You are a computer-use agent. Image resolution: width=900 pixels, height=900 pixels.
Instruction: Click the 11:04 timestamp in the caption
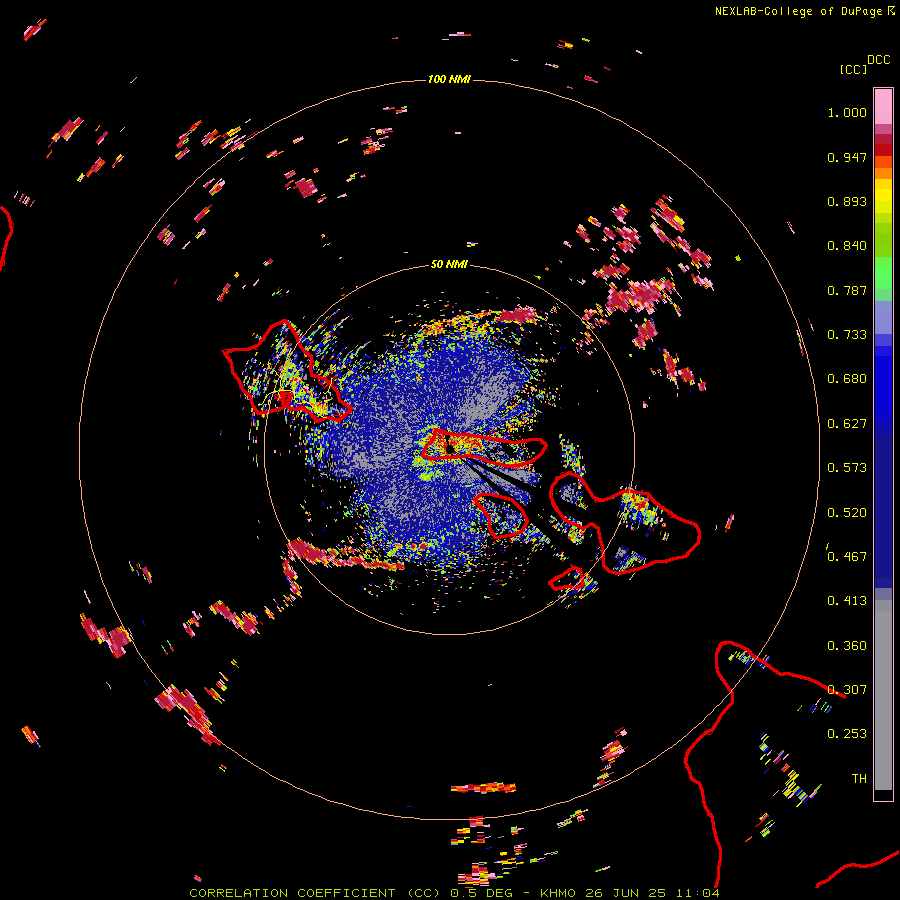click(x=697, y=893)
